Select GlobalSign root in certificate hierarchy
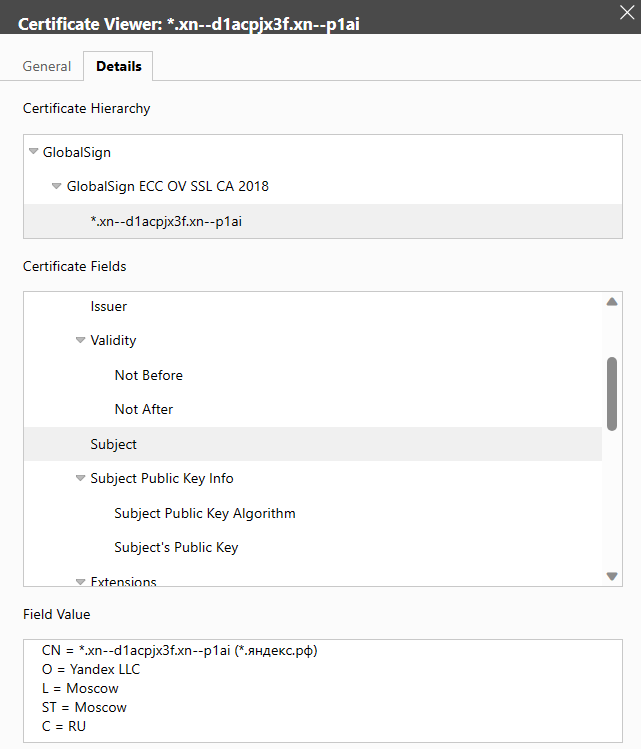Image resolution: width=641 pixels, height=749 pixels. 77,153
